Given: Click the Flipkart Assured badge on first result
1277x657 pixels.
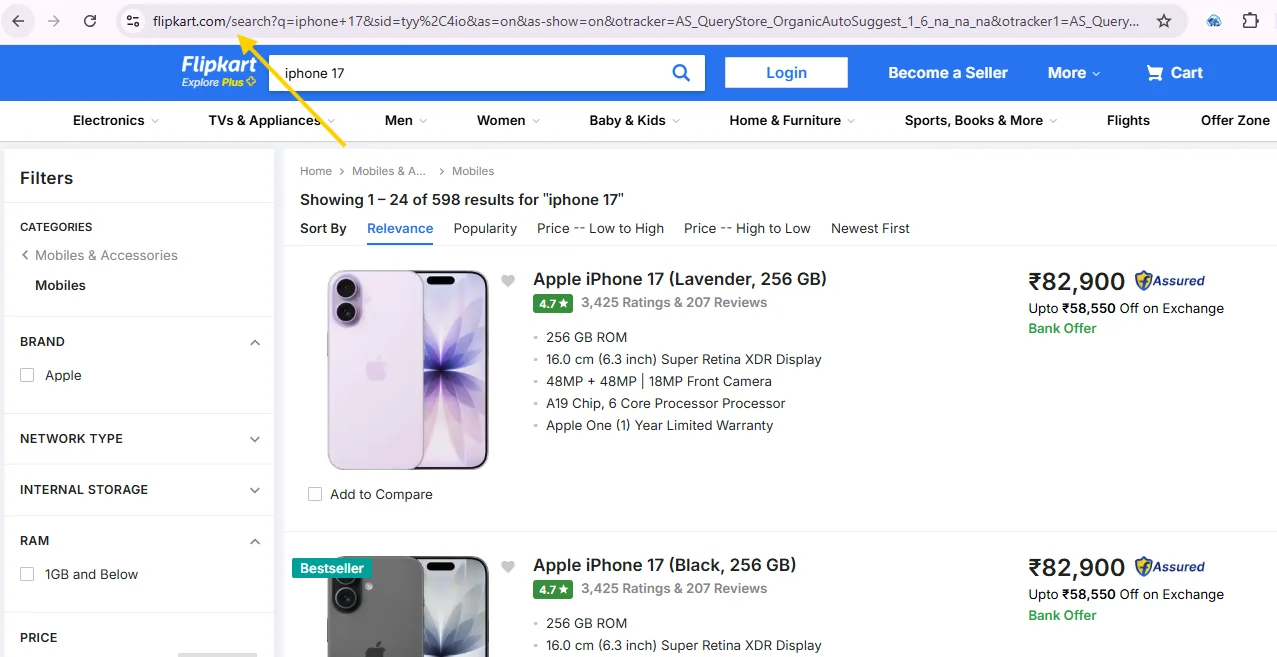Looking at the screenshot, I should tap(1168, 280).
